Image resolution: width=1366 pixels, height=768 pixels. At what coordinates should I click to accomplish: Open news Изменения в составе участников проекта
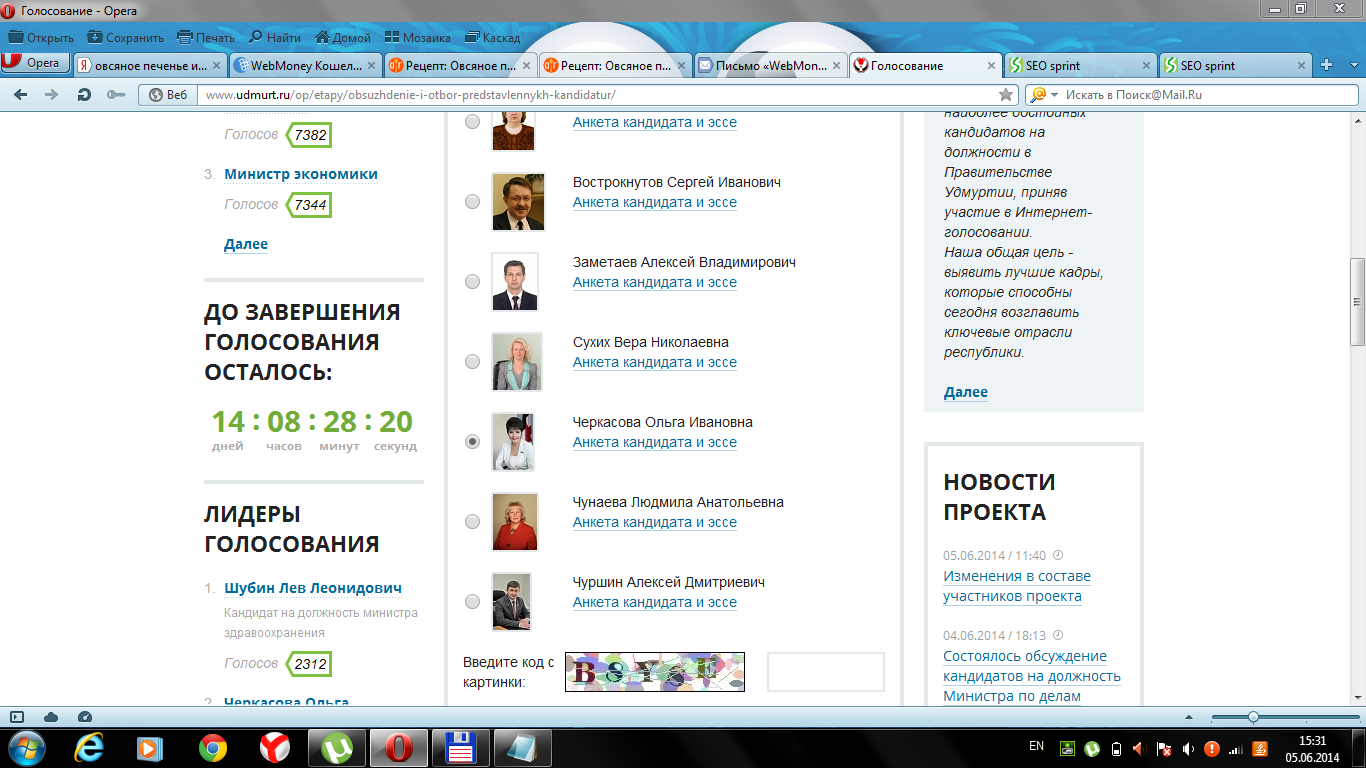(1017, 586)
